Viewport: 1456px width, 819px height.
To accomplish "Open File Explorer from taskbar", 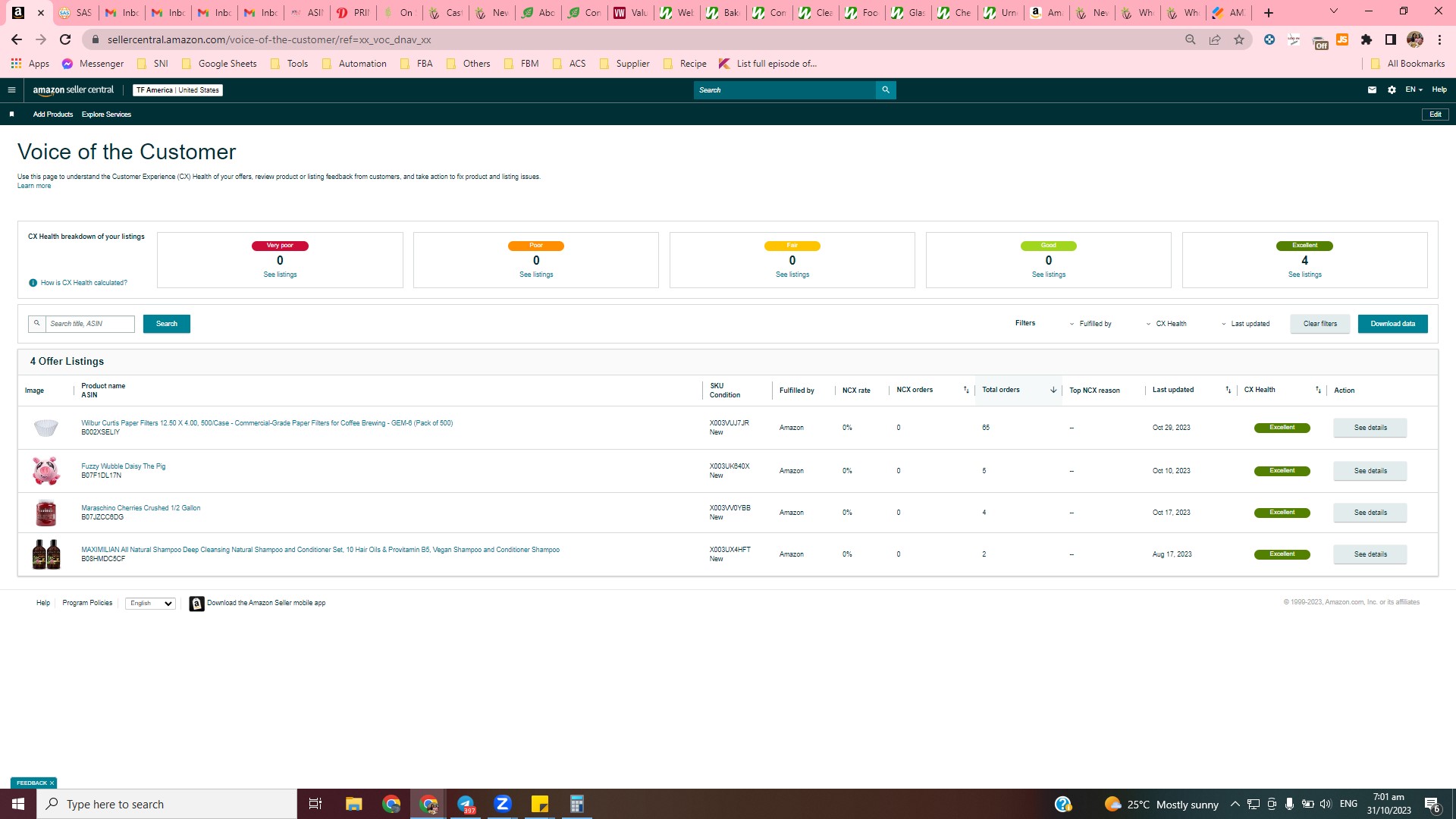I will pos(353,804).
